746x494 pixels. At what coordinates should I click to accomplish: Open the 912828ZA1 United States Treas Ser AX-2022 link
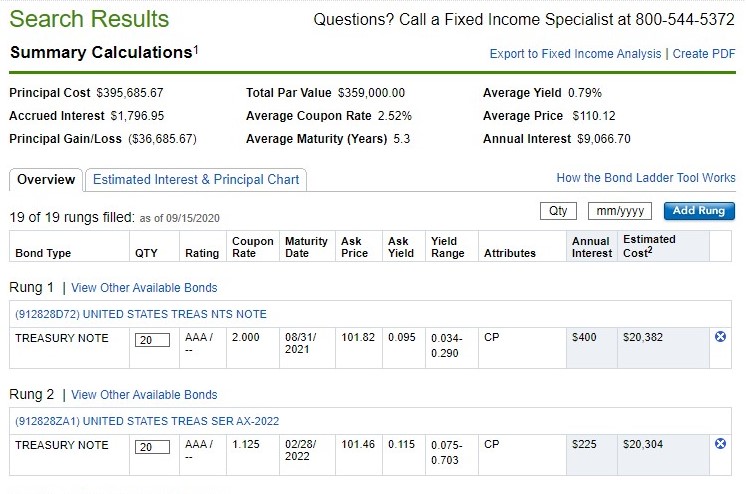(146, 421)
